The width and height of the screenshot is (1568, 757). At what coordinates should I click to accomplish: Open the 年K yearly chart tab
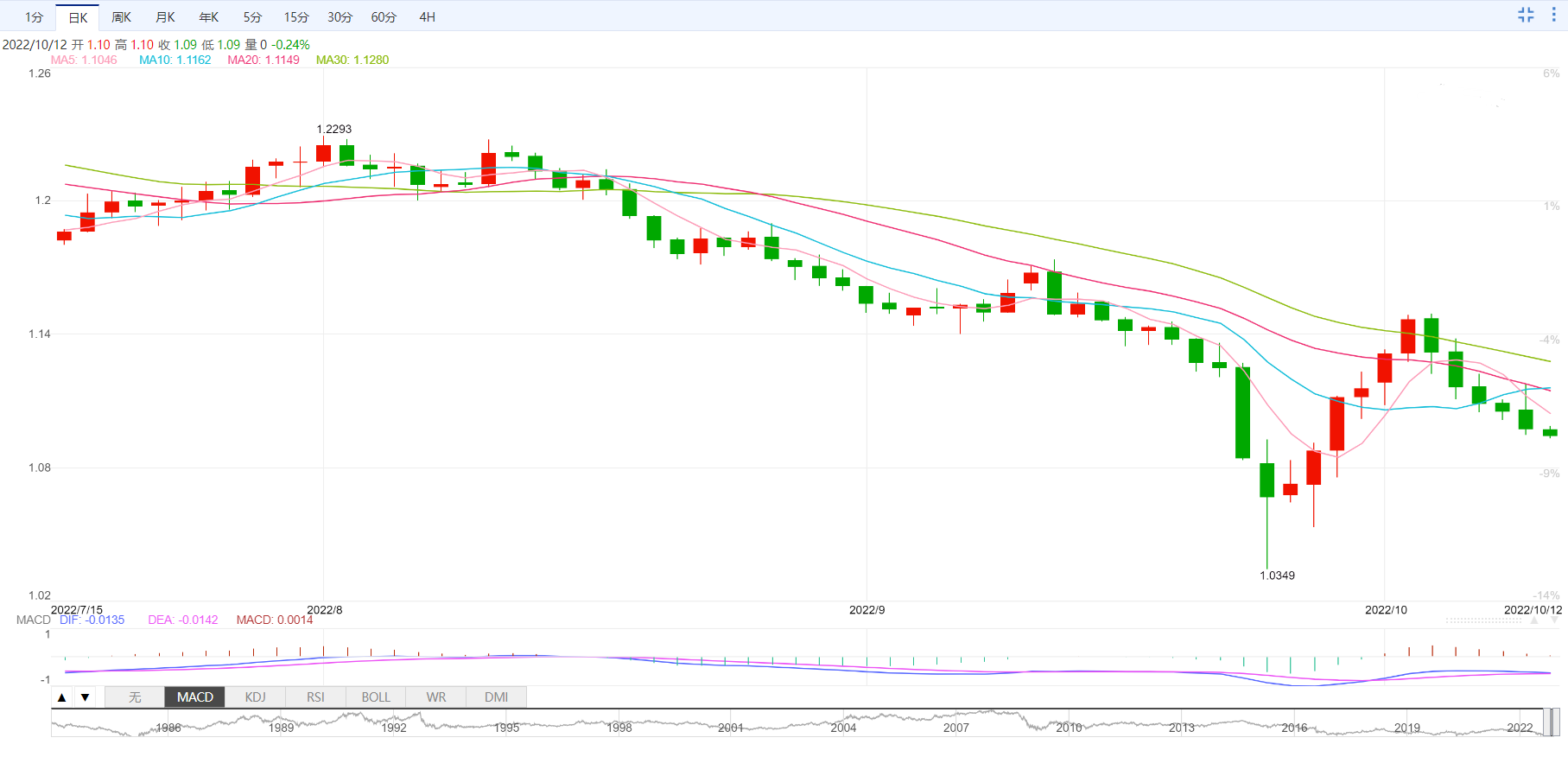click(x=209, y=17)
